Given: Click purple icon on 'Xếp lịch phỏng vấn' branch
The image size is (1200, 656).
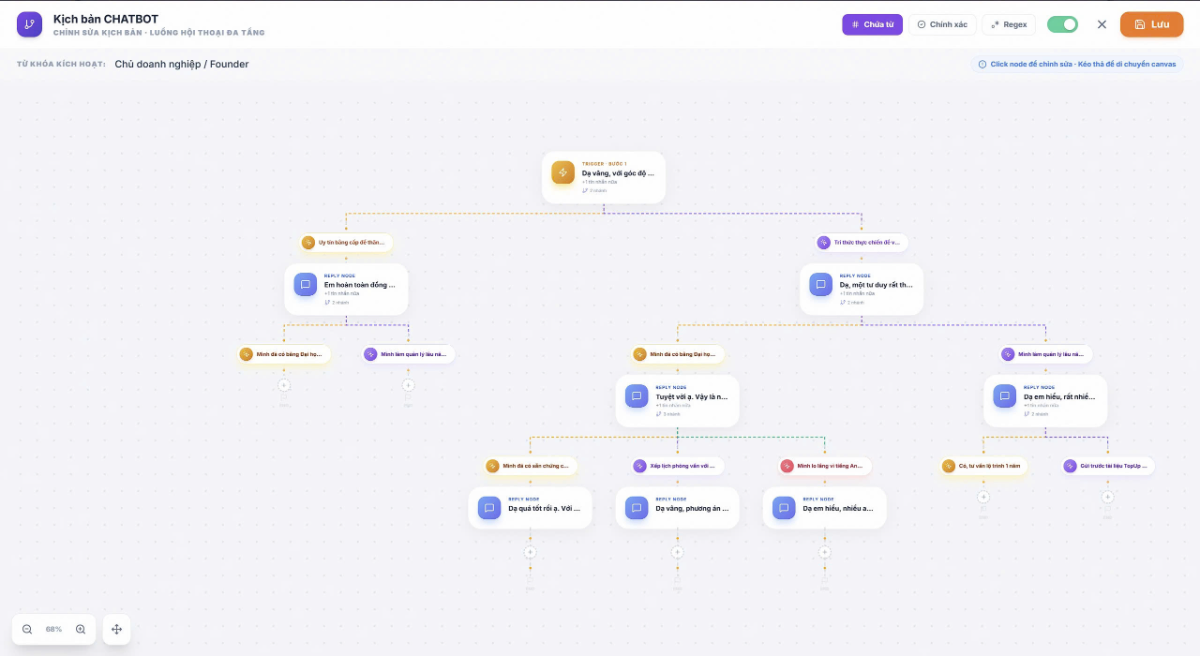Looking at the screenshot, I should coord(640,466).
